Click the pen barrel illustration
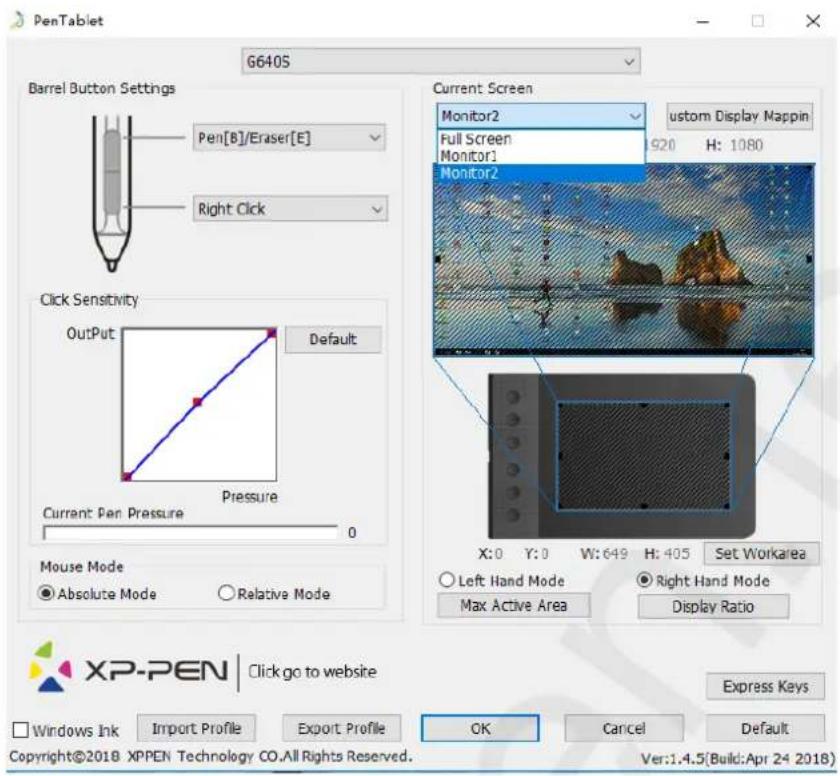This screenshot has height=776, width=840. point(112,193)
